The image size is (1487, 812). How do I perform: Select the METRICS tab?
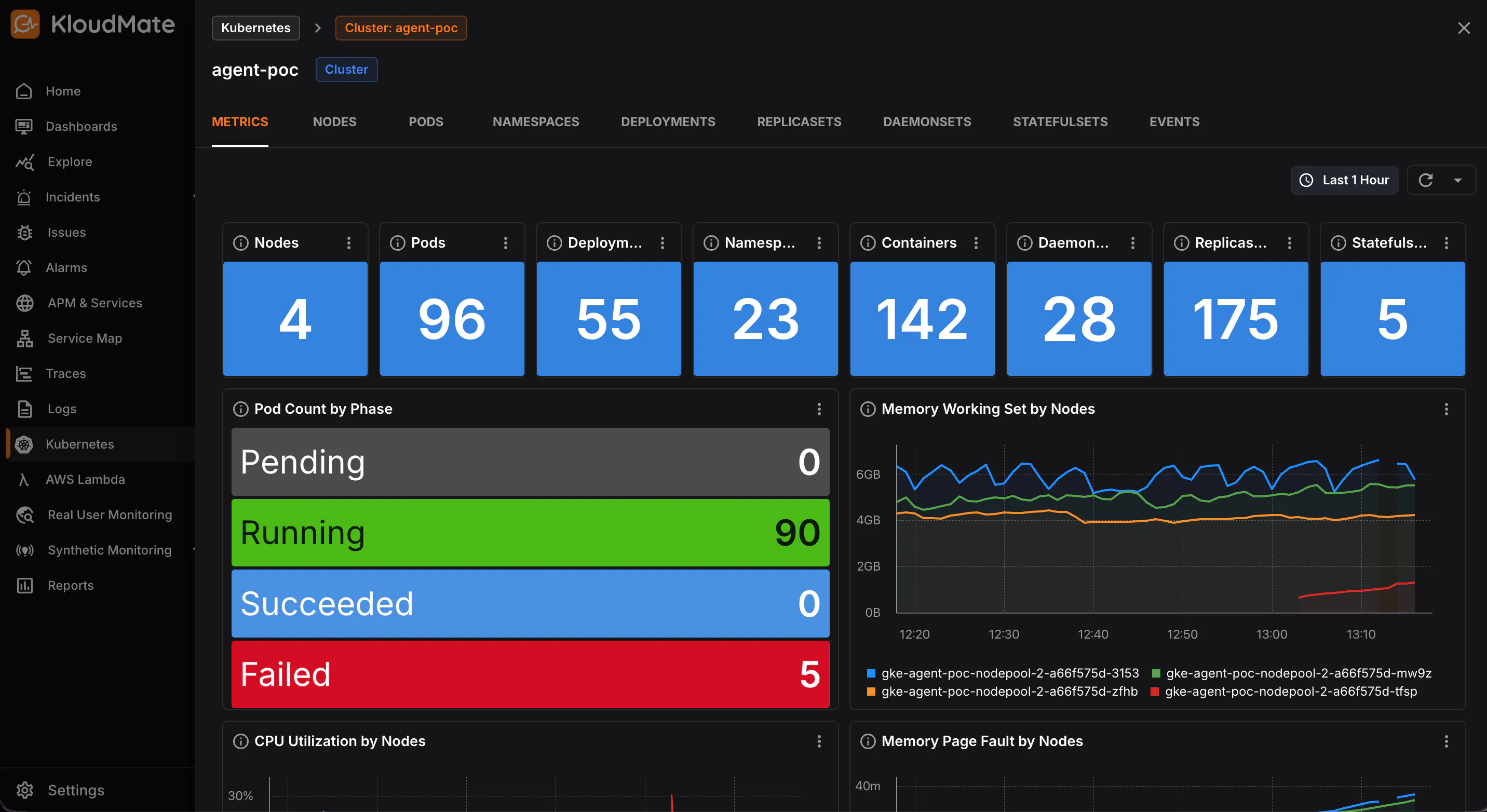click(240, 122)
